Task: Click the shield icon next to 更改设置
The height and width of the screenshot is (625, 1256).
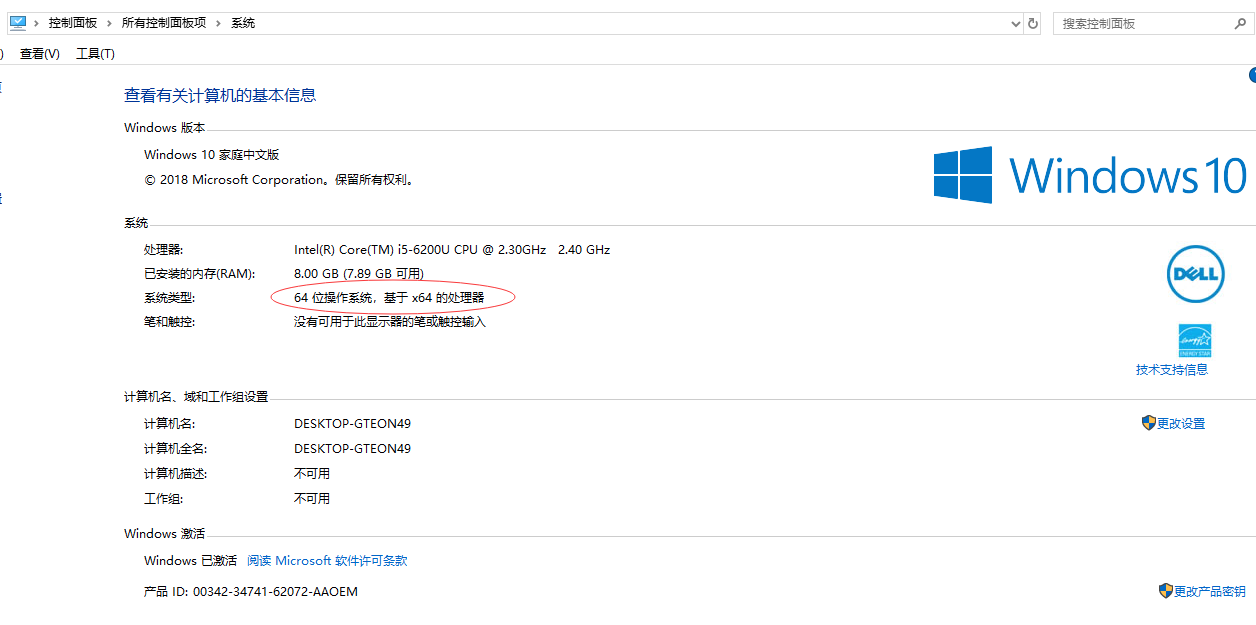Action: tap(1148, 423)
